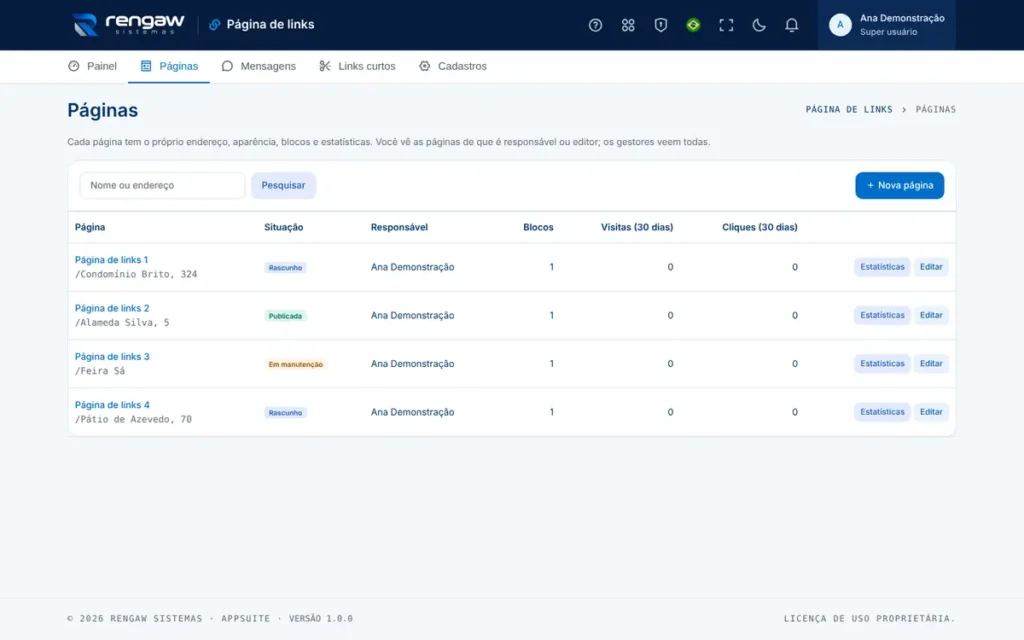This screenshot has width=1024, height=640.
Task: Go to the Painel tab
Action: pos(93,66)
